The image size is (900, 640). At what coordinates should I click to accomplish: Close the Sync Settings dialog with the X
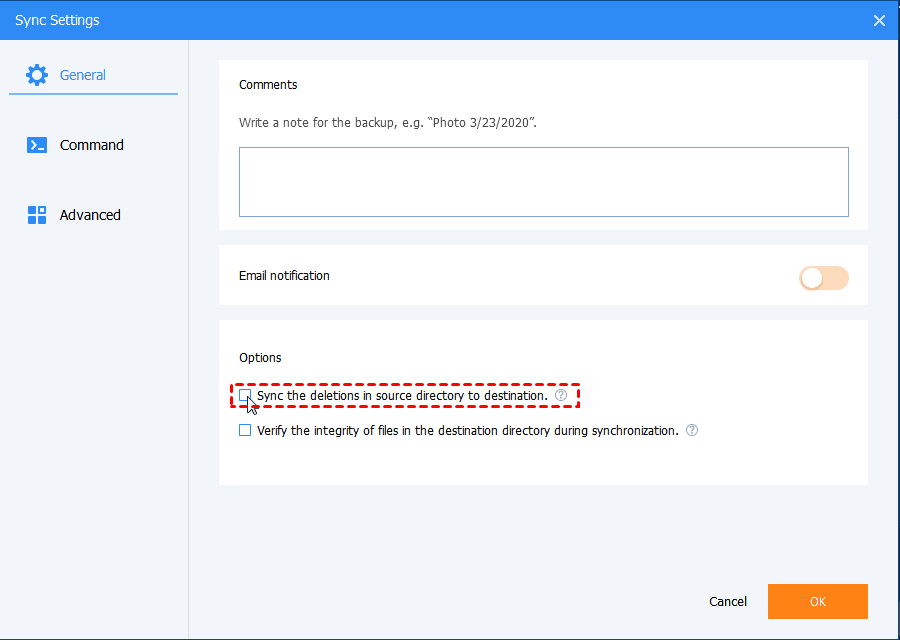[879, 20]
